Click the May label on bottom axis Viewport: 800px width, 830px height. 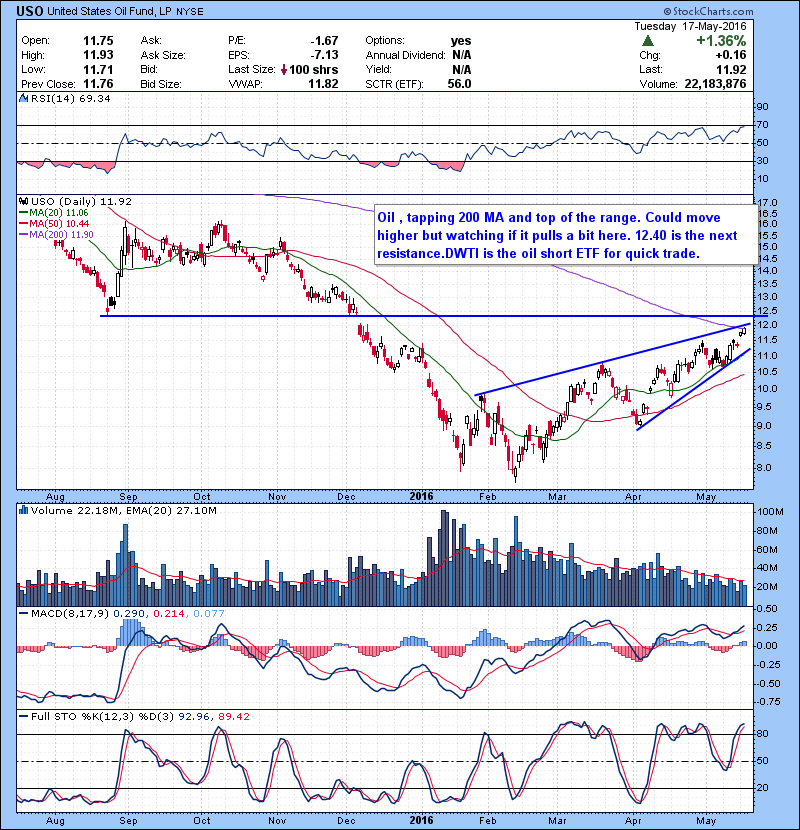706,821
